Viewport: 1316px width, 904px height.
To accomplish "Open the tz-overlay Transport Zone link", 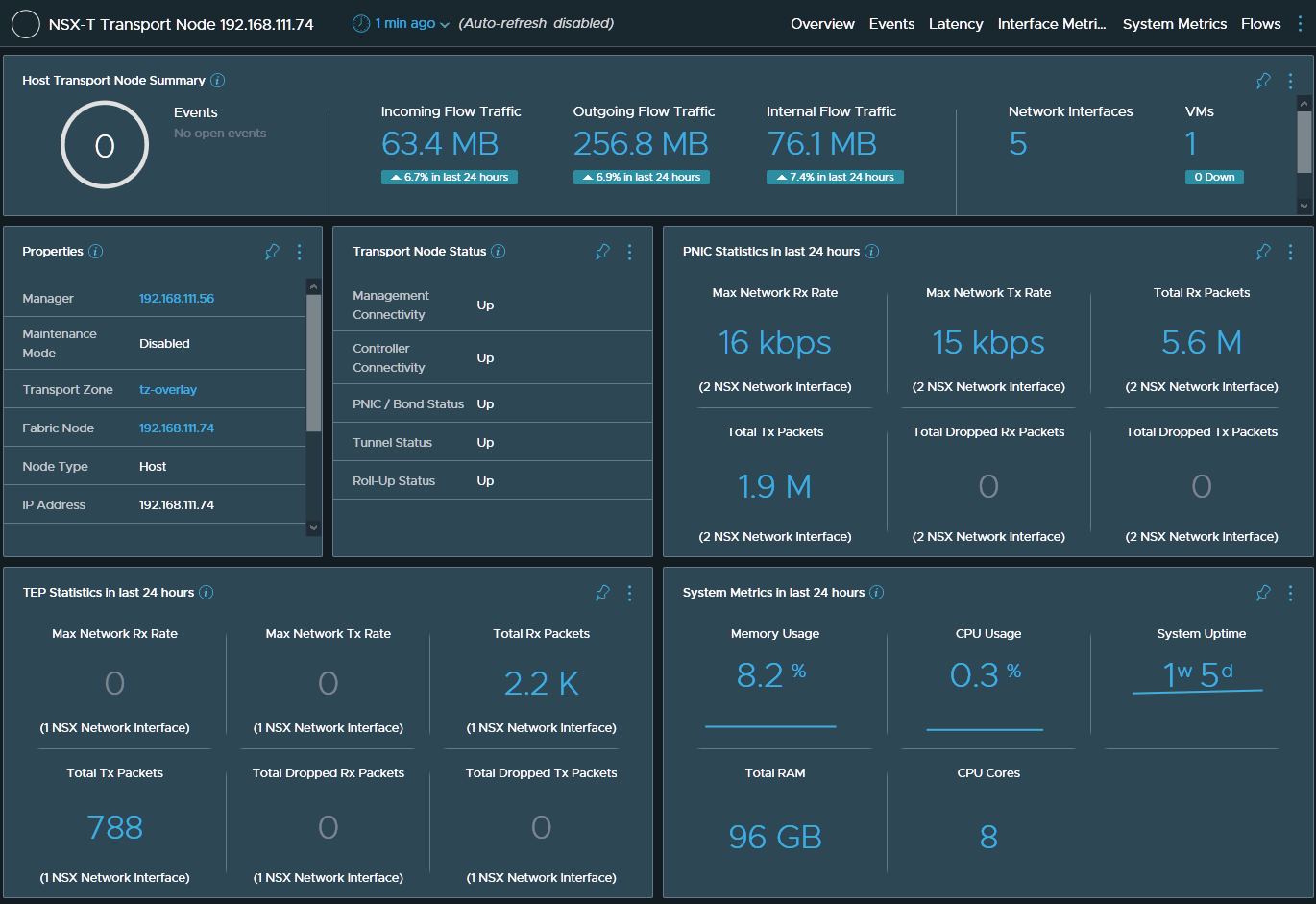I will coord(168,390).
